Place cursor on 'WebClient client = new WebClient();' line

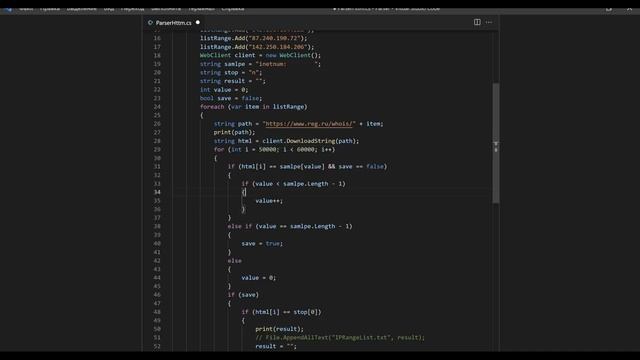[260, 55]
